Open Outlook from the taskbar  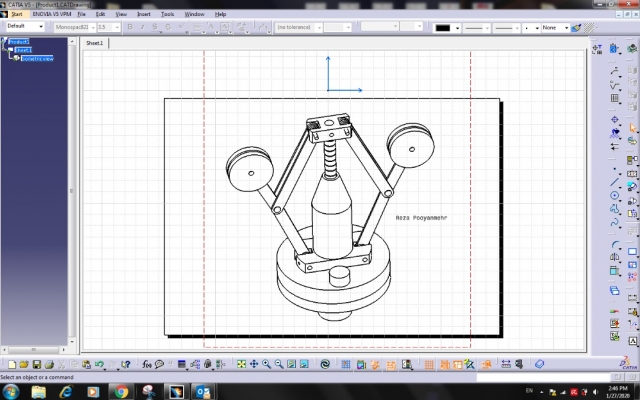(203, 392)
